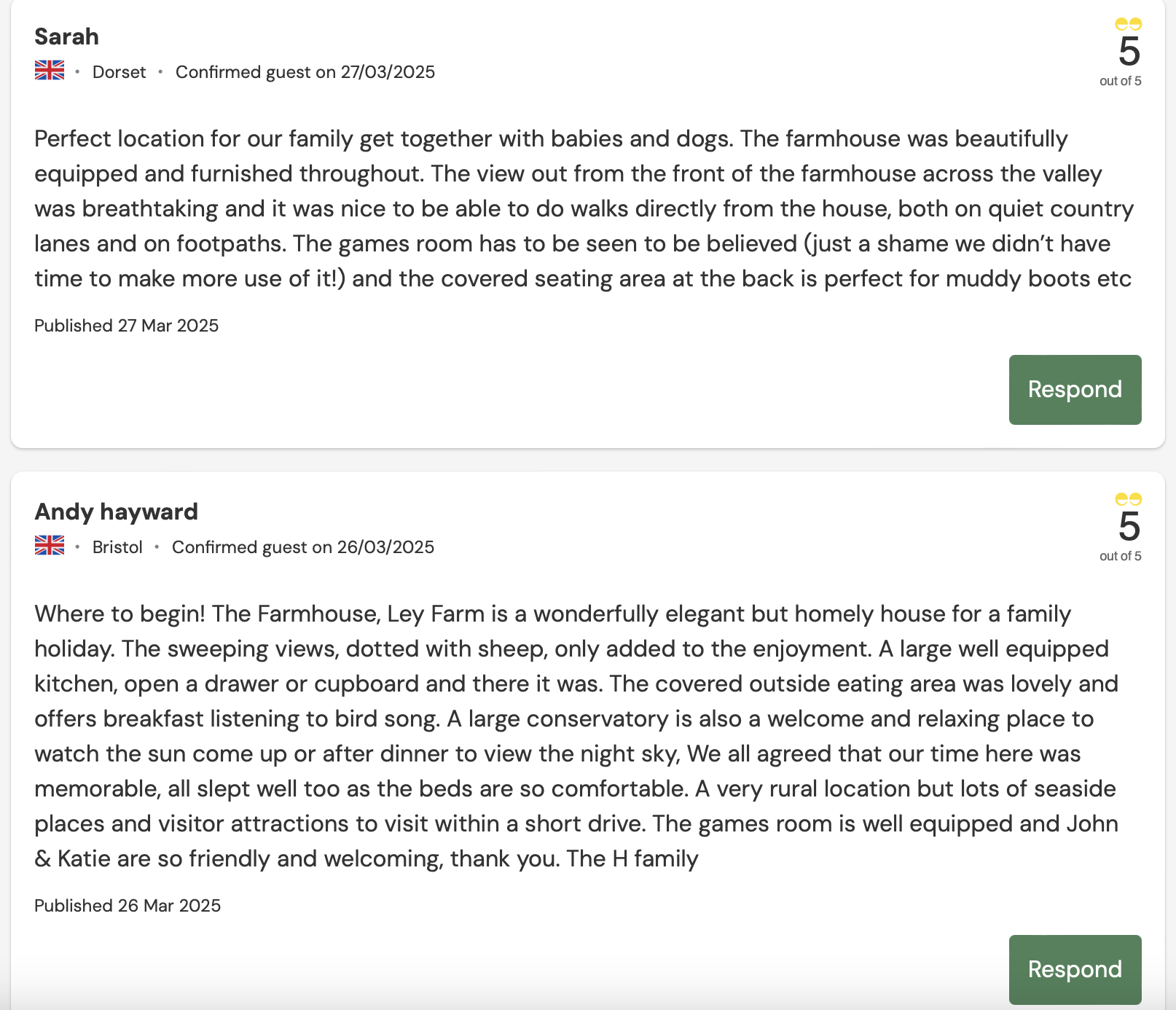Viewport: 1176px width, 1010px height.
Task: Click the UK flag beside Dorset
Action: (x=50, y=71)
